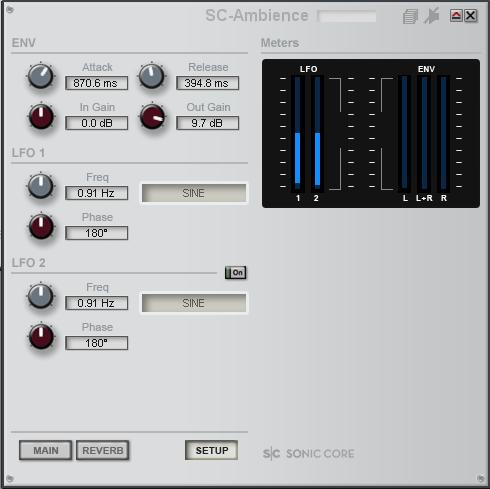Switch to the MAIN page
Viewport: 490px width, 489px height.
coord(46,450)
